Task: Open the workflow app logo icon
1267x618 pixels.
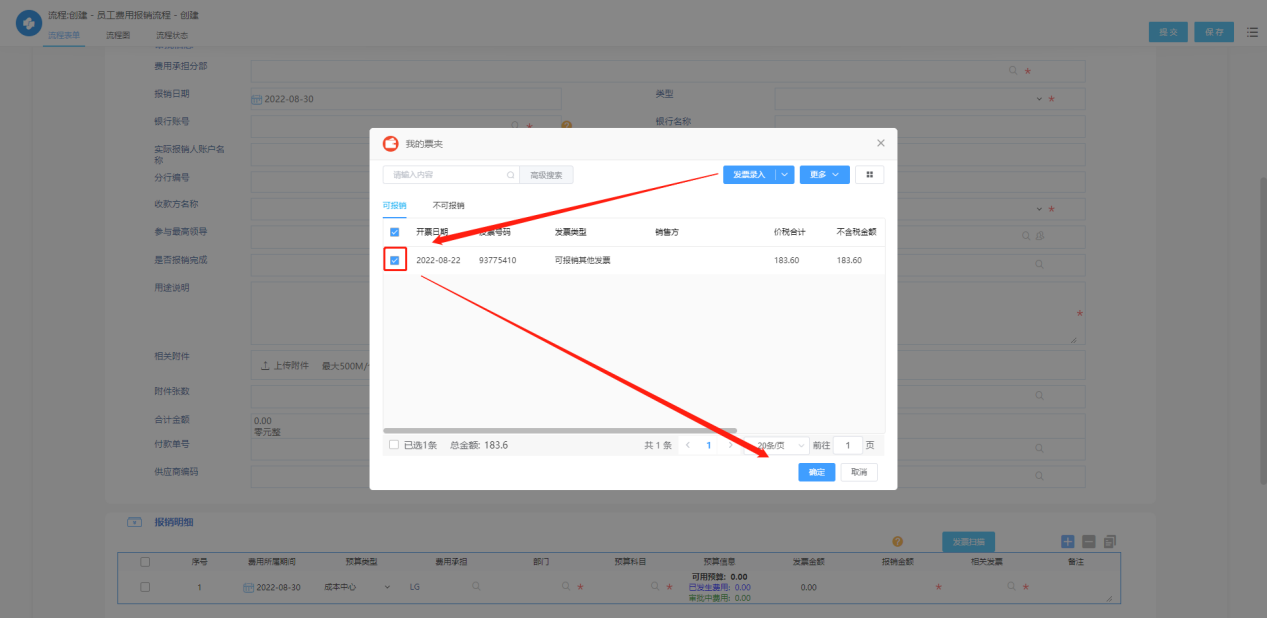Action: click(x=29, y=25)
